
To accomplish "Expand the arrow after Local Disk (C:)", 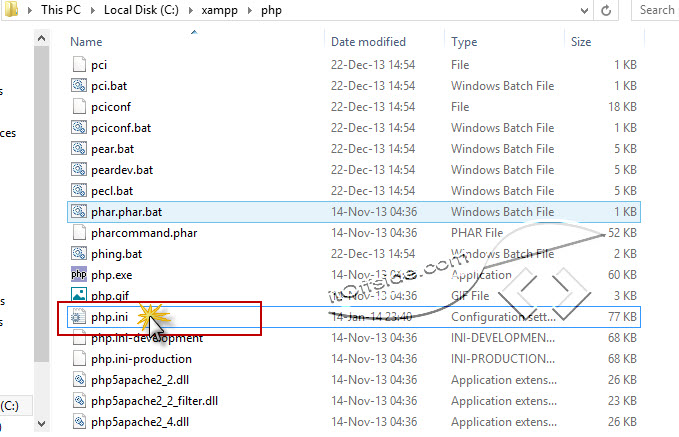I will pyautogui.click(x=191, y=10).
